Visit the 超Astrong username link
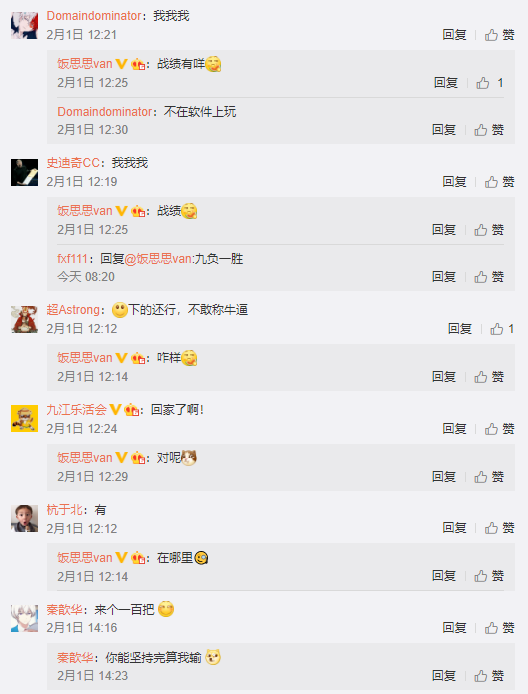 (x=73, y=310)
